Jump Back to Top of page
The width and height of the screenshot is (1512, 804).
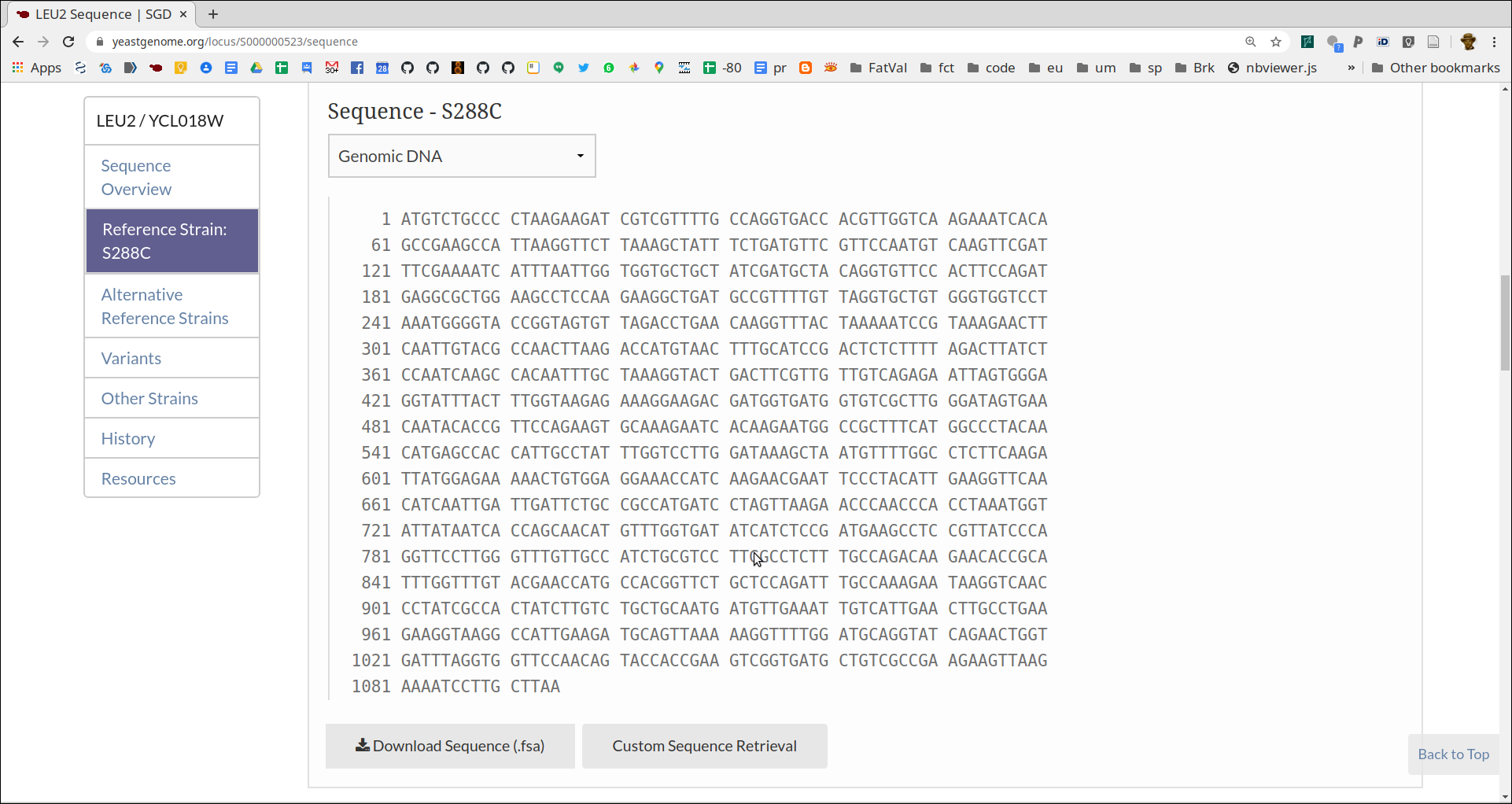(1453, 754)
